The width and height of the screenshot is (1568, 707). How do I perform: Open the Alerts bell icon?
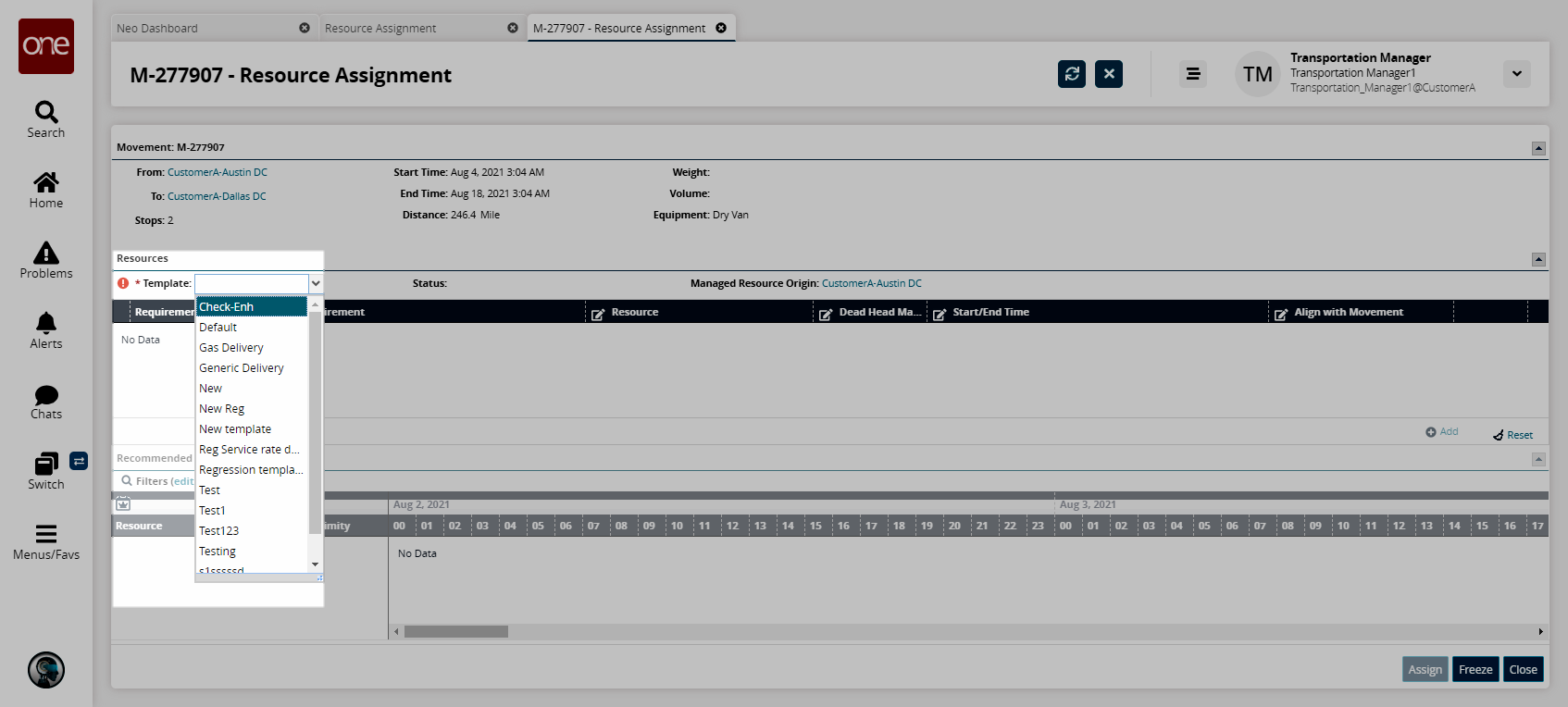coord(46,323)
